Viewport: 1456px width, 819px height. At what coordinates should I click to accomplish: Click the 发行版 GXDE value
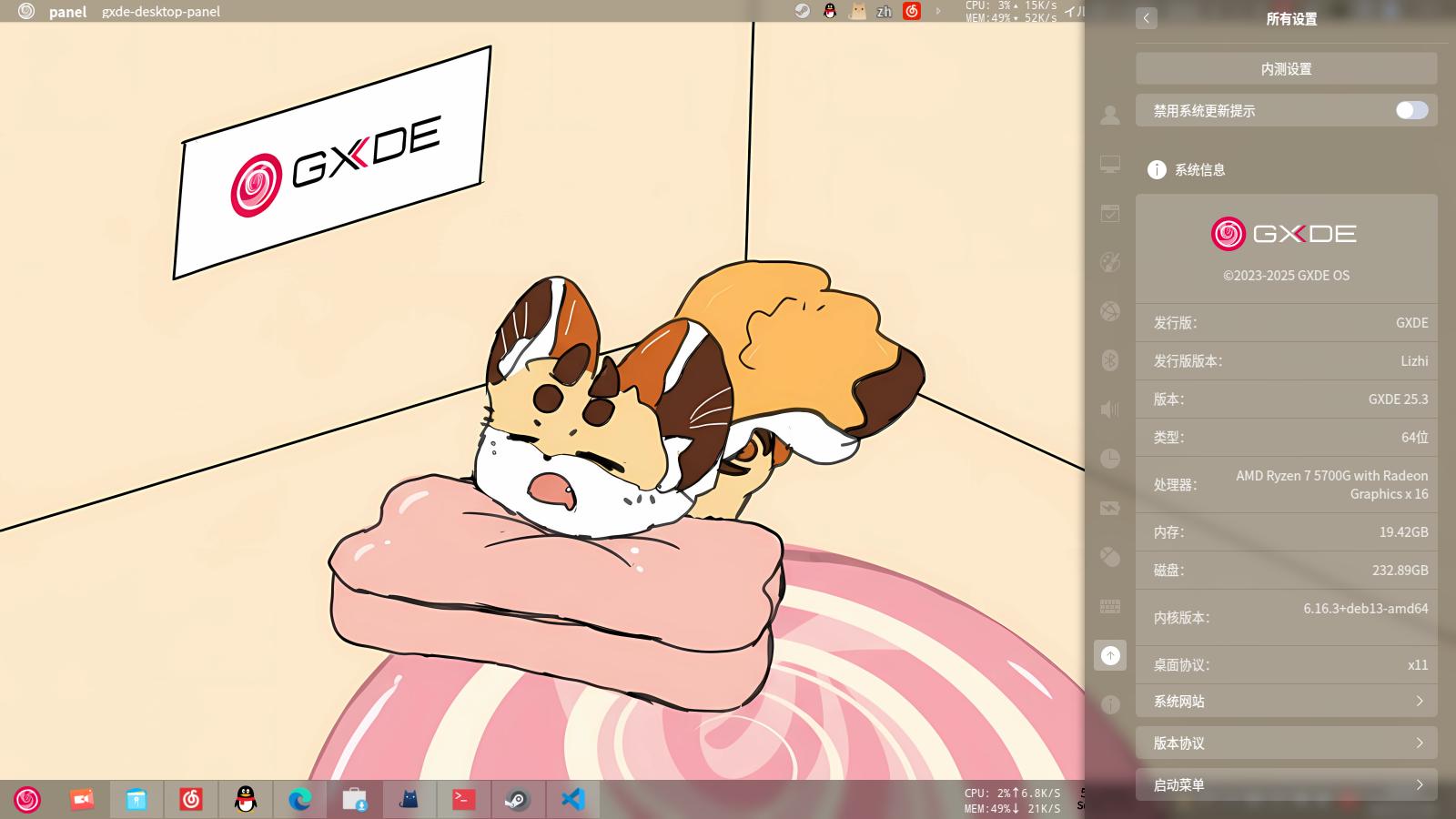[x=1411, y=322]
